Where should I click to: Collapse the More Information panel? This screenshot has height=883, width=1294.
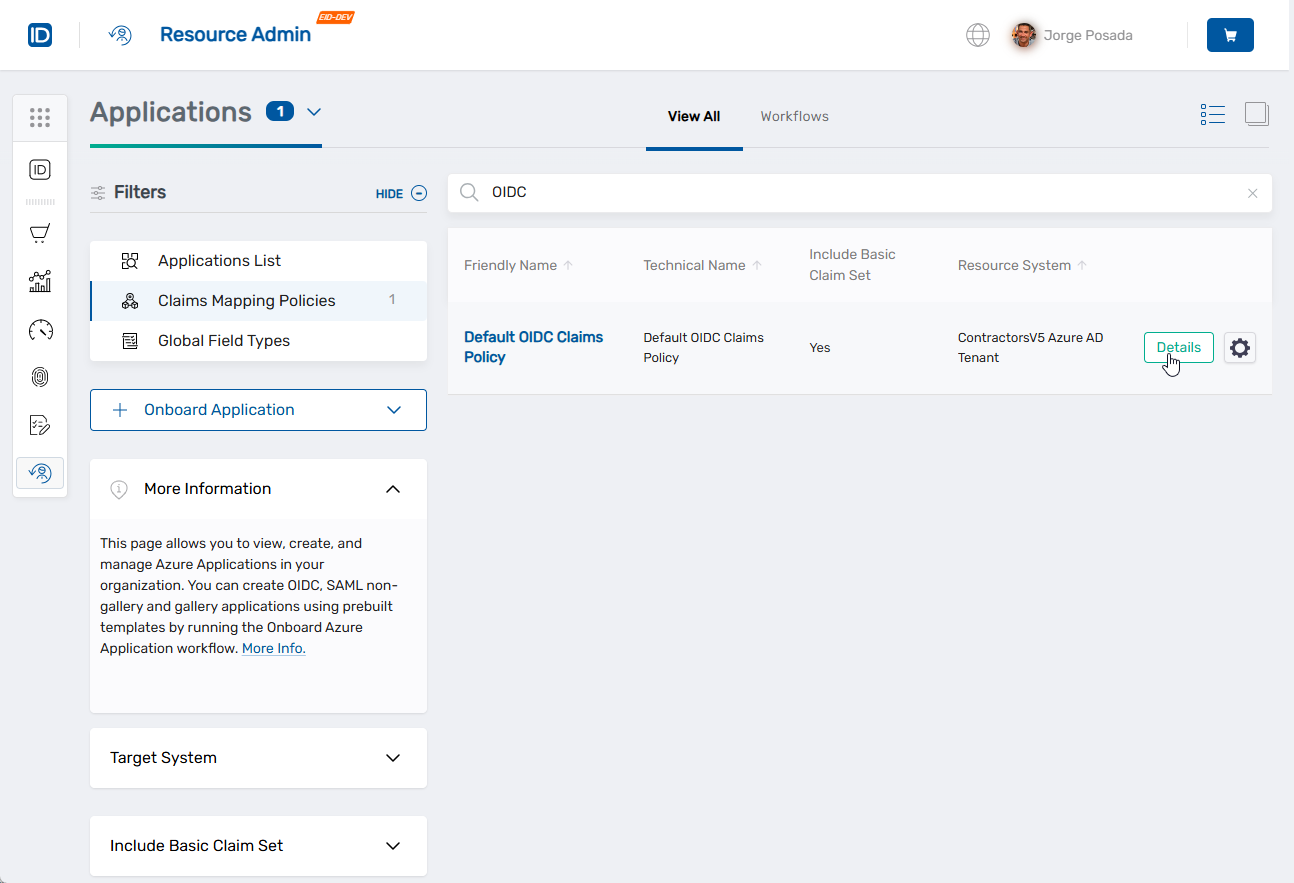[x=393, y=488]
